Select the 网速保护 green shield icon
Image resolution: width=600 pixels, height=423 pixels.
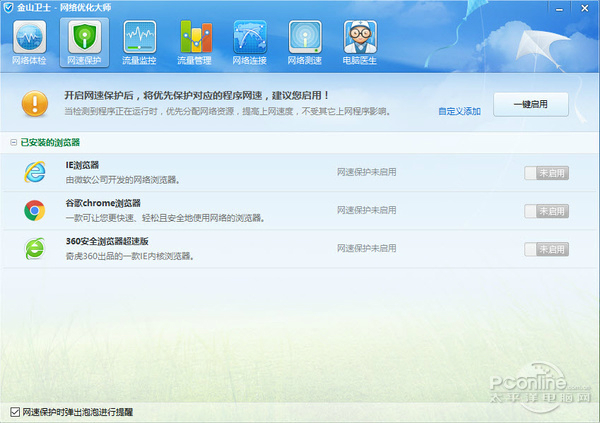(x=85, y=38)
